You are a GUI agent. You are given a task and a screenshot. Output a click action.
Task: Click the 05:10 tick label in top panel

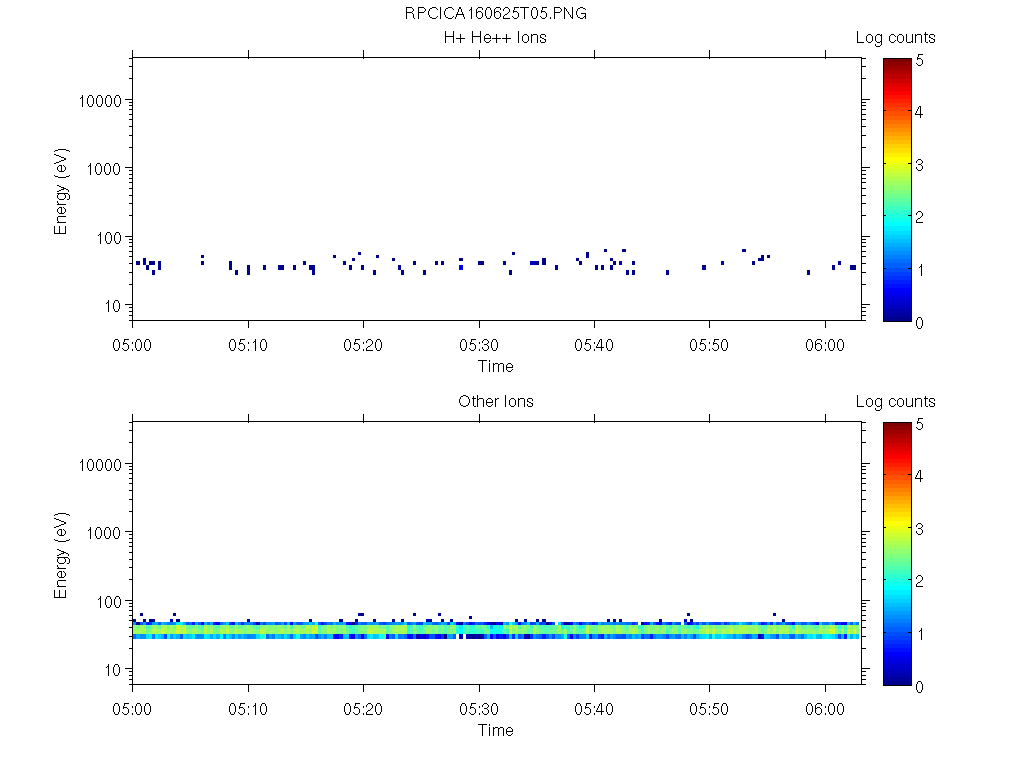pyautogui.click(x=248, y=345)
